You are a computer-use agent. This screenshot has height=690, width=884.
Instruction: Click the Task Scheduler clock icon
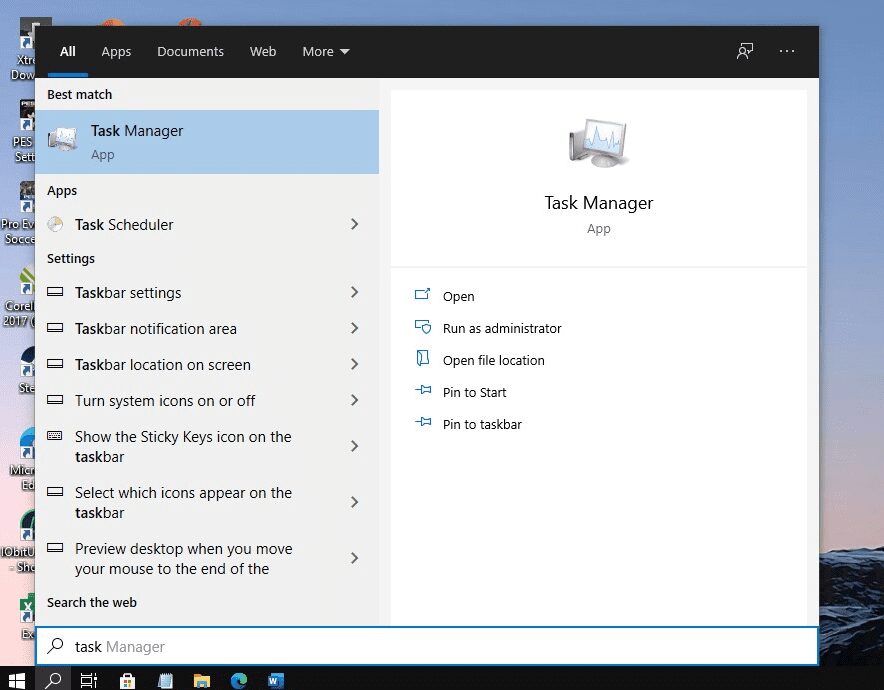tap(55, 224)
